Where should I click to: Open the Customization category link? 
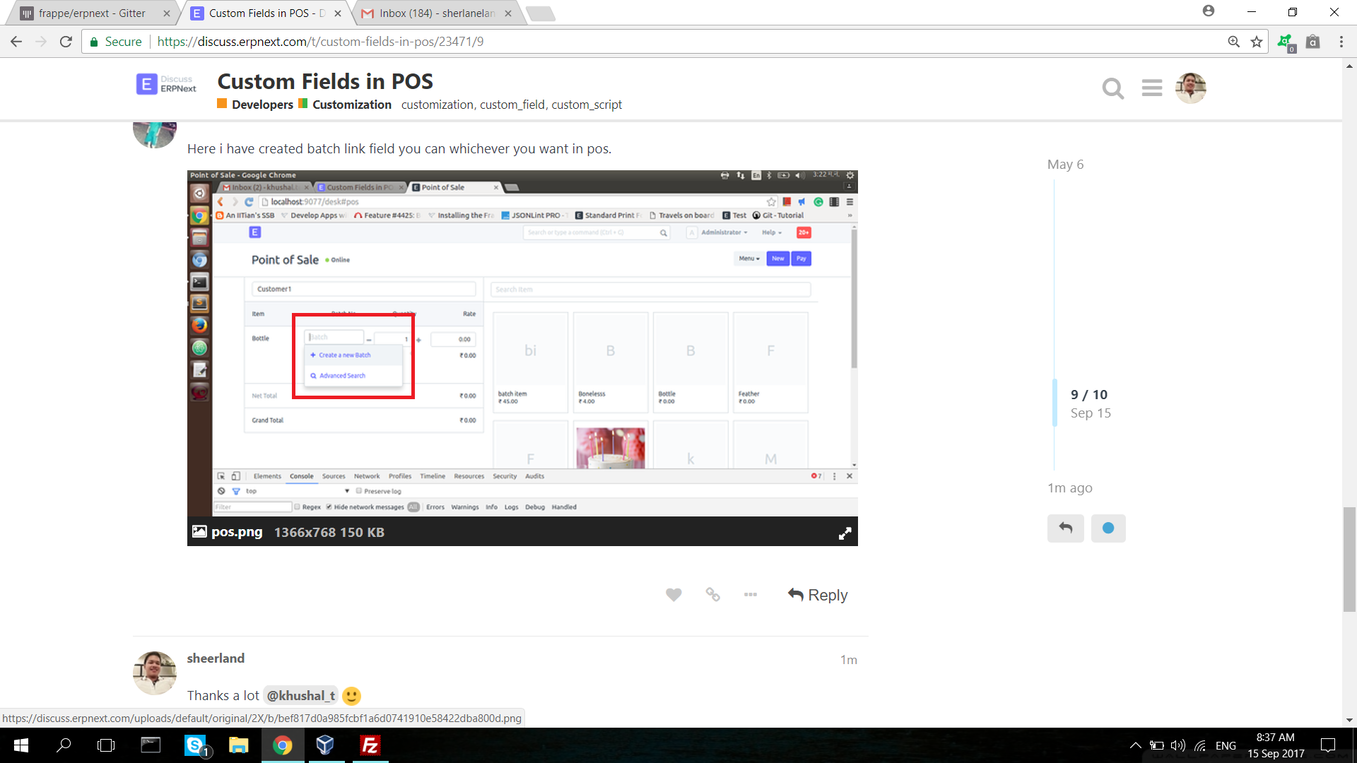[352, 104]
